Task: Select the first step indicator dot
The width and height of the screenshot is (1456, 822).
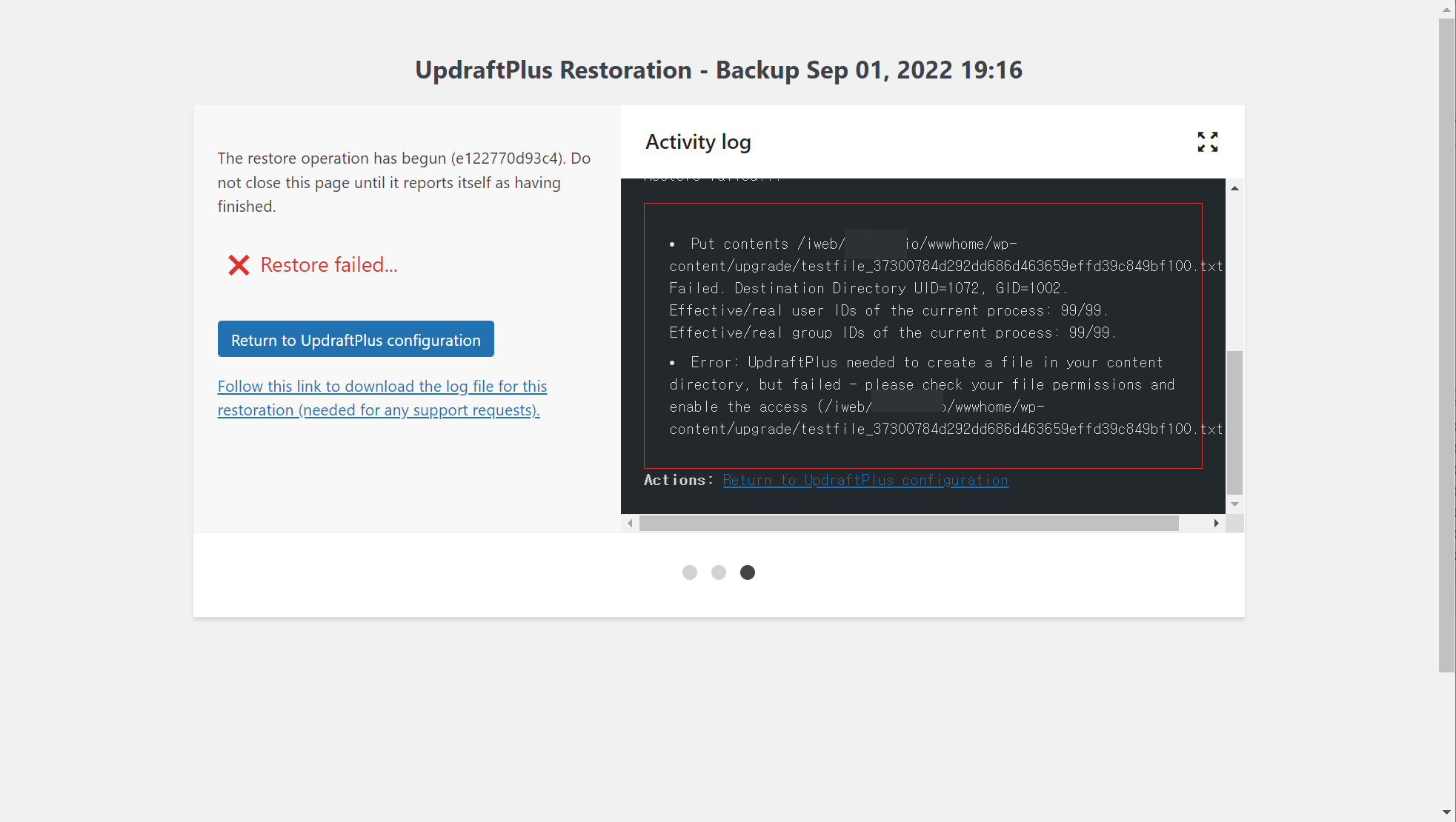Action: click(x=690, y=572)
